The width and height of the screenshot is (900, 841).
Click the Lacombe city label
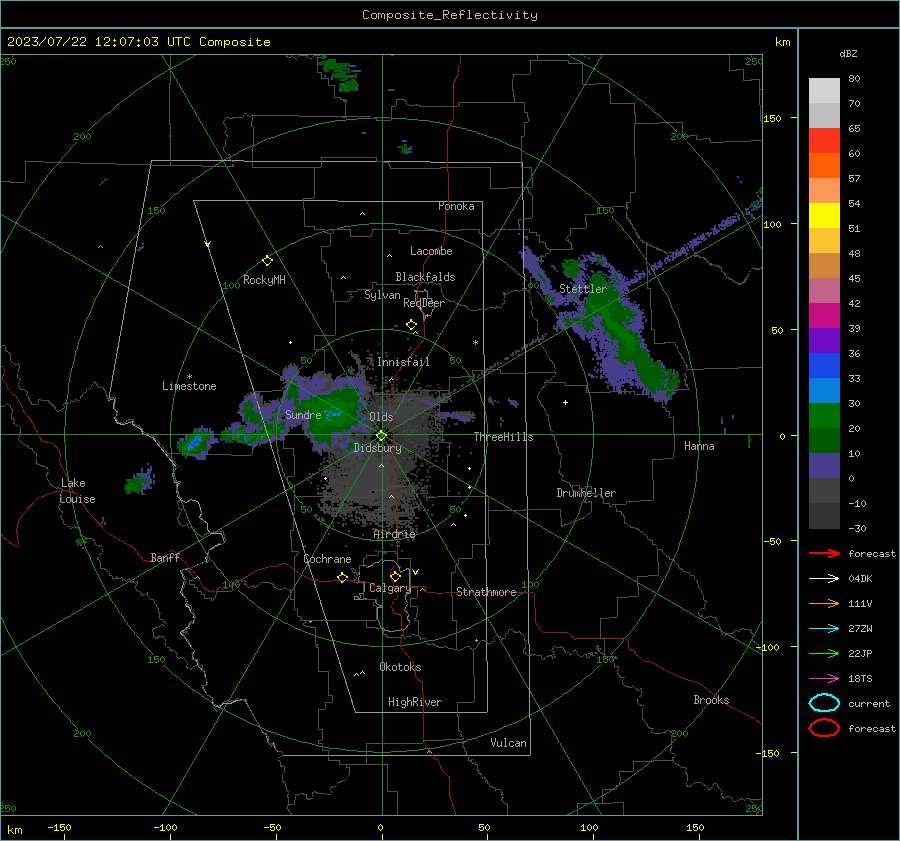(x=431, y=251)
